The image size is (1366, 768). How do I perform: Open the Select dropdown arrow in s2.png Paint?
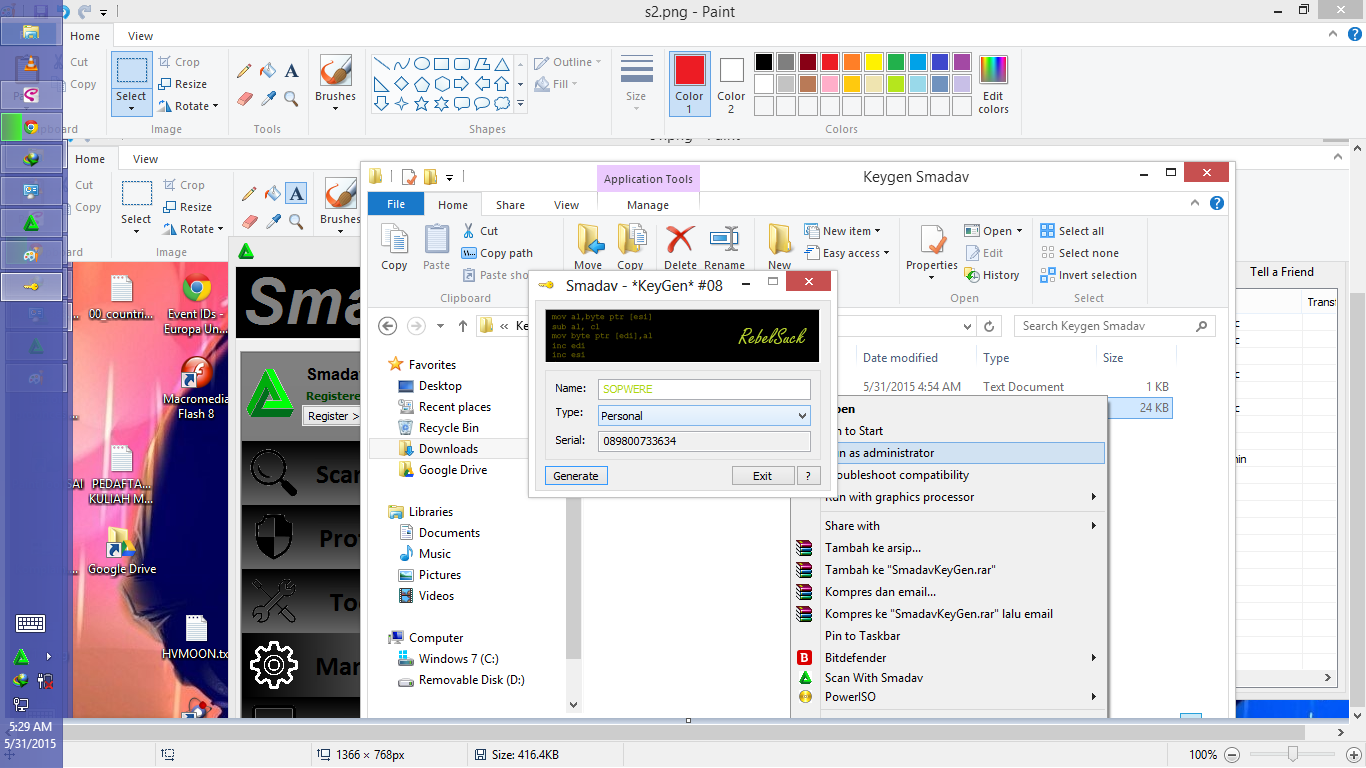131,108
